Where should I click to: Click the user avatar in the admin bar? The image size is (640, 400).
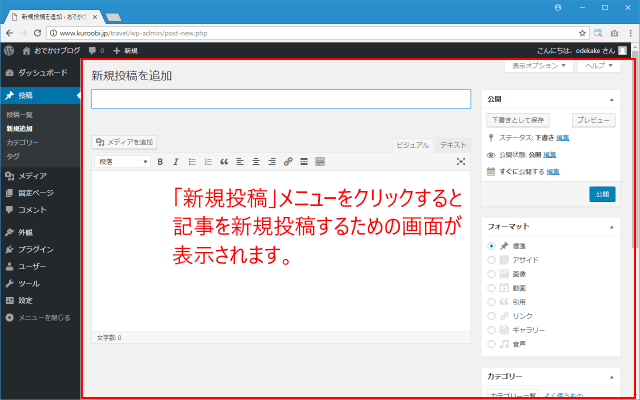tap(622, 50)
